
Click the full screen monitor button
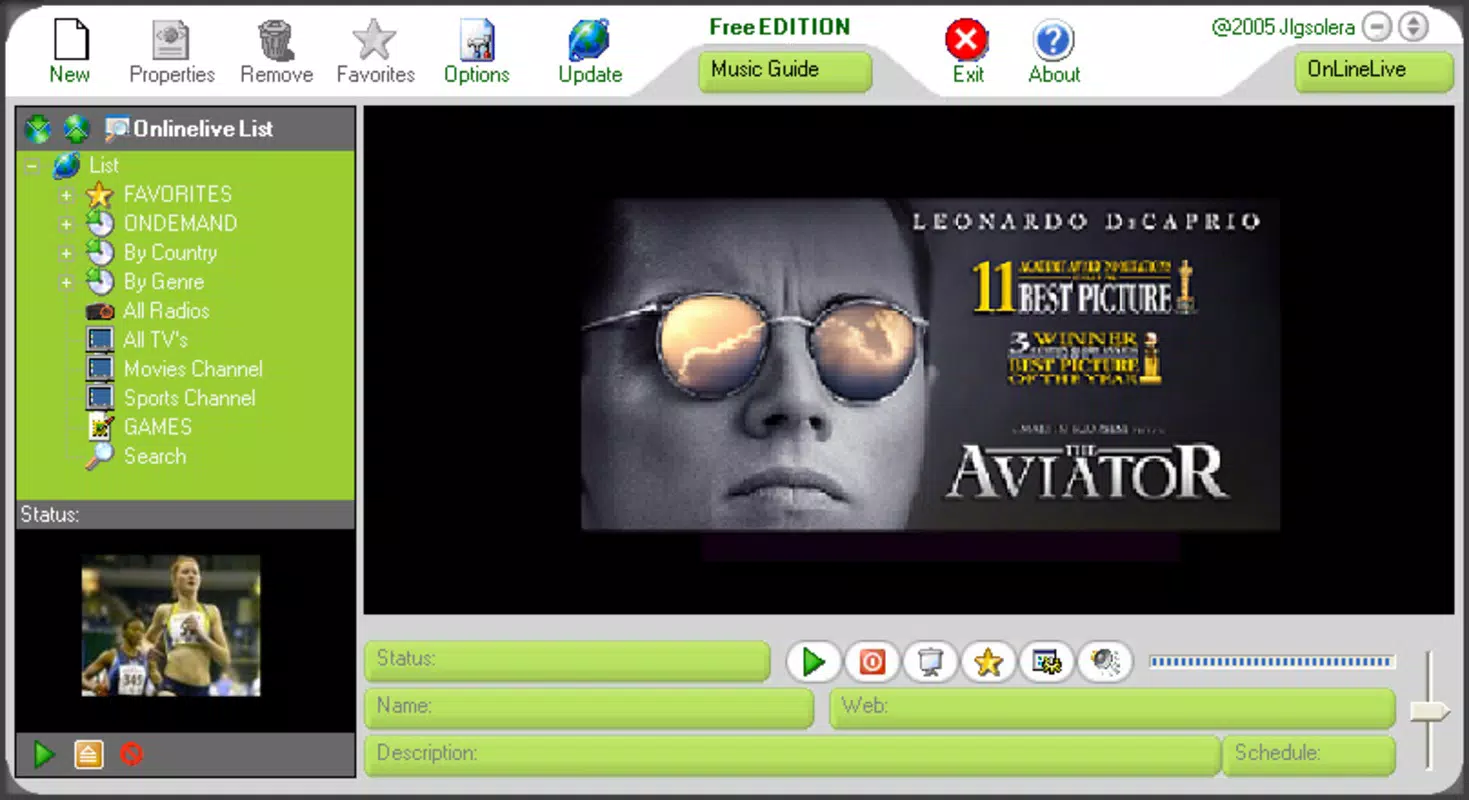click(x=930, y=662)
